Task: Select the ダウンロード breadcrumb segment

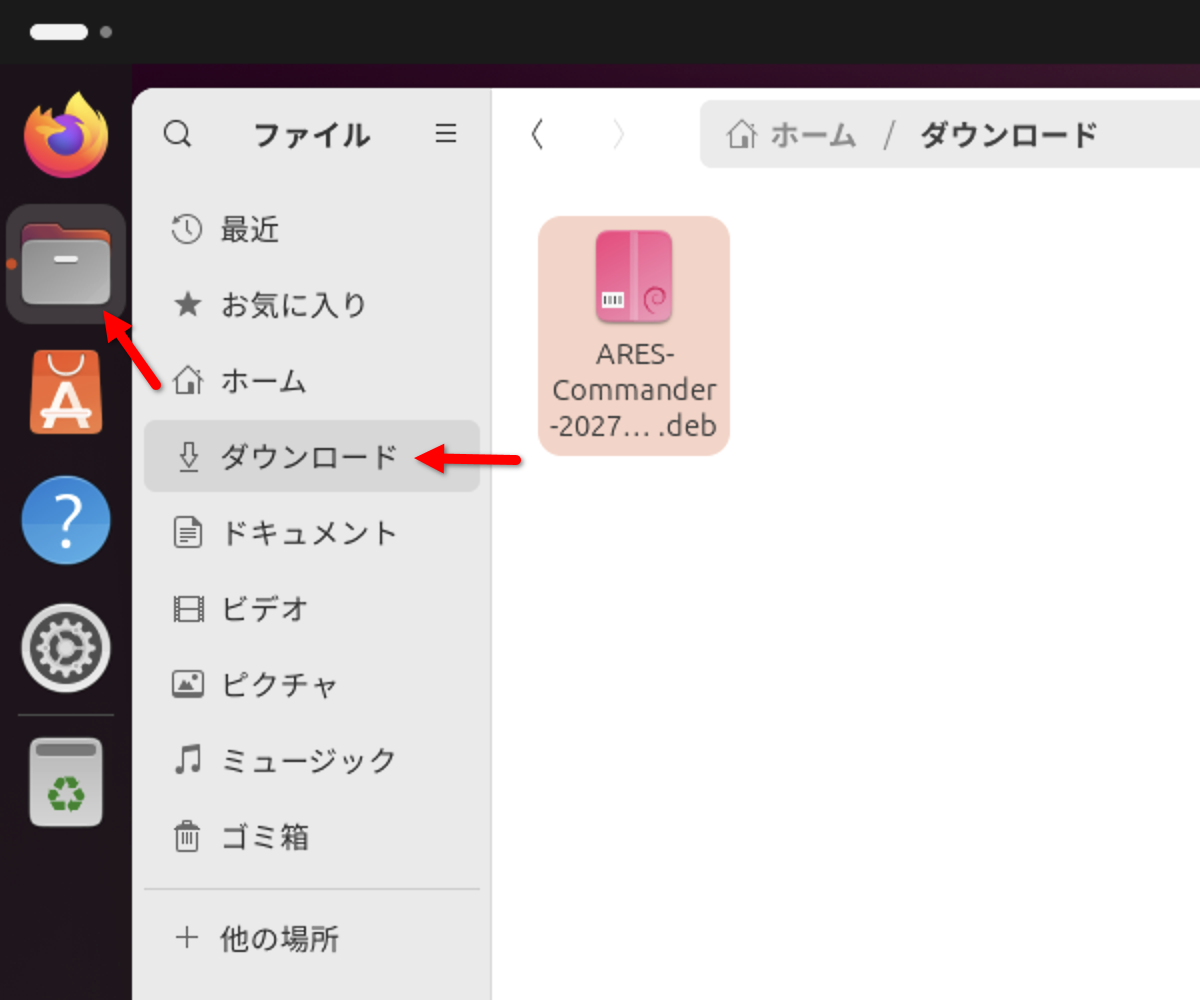Action: (1006, 135)
